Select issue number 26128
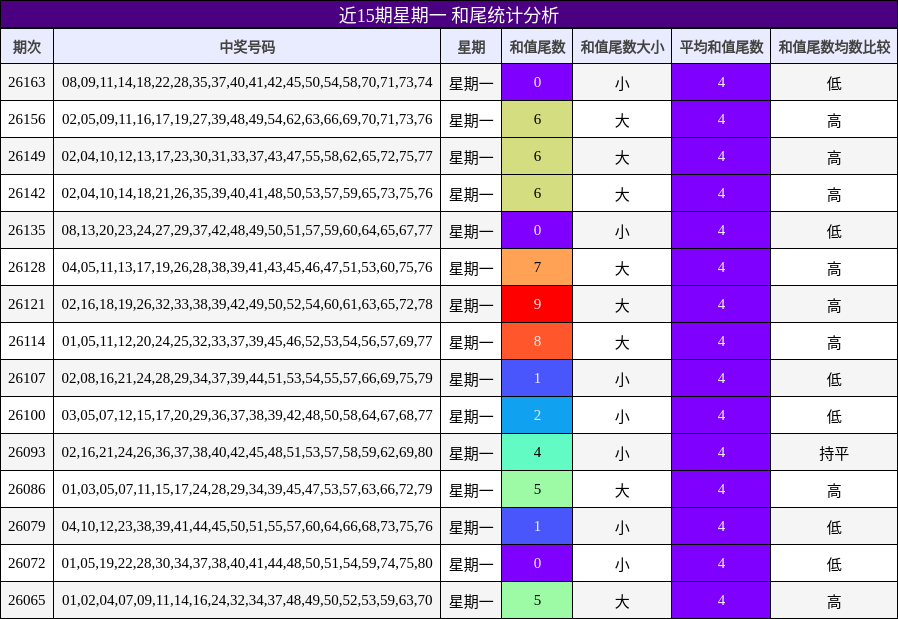Screen dimensions: 898x619 click(x=27, y=267)
